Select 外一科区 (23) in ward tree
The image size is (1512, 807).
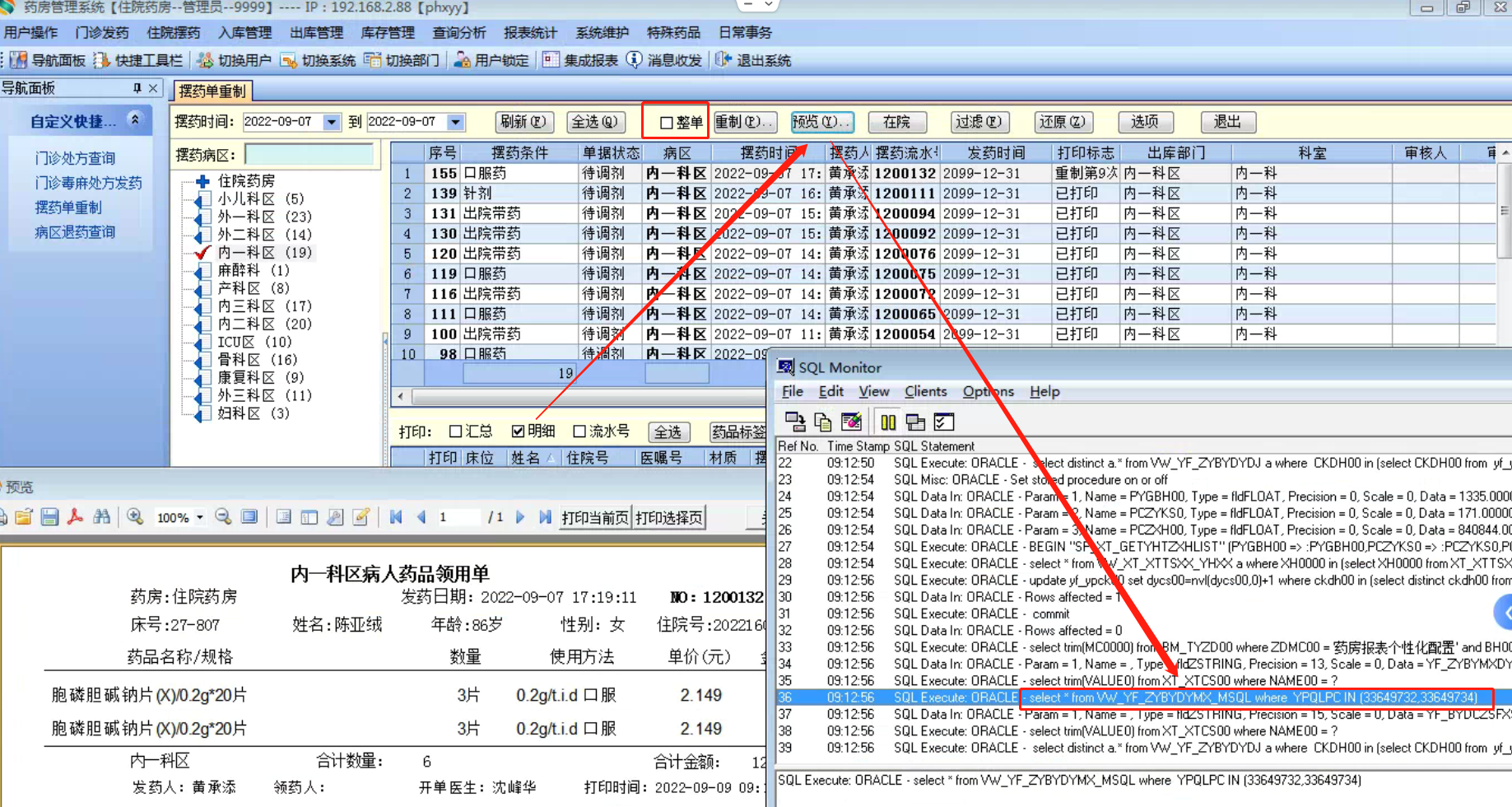(264, 217)
